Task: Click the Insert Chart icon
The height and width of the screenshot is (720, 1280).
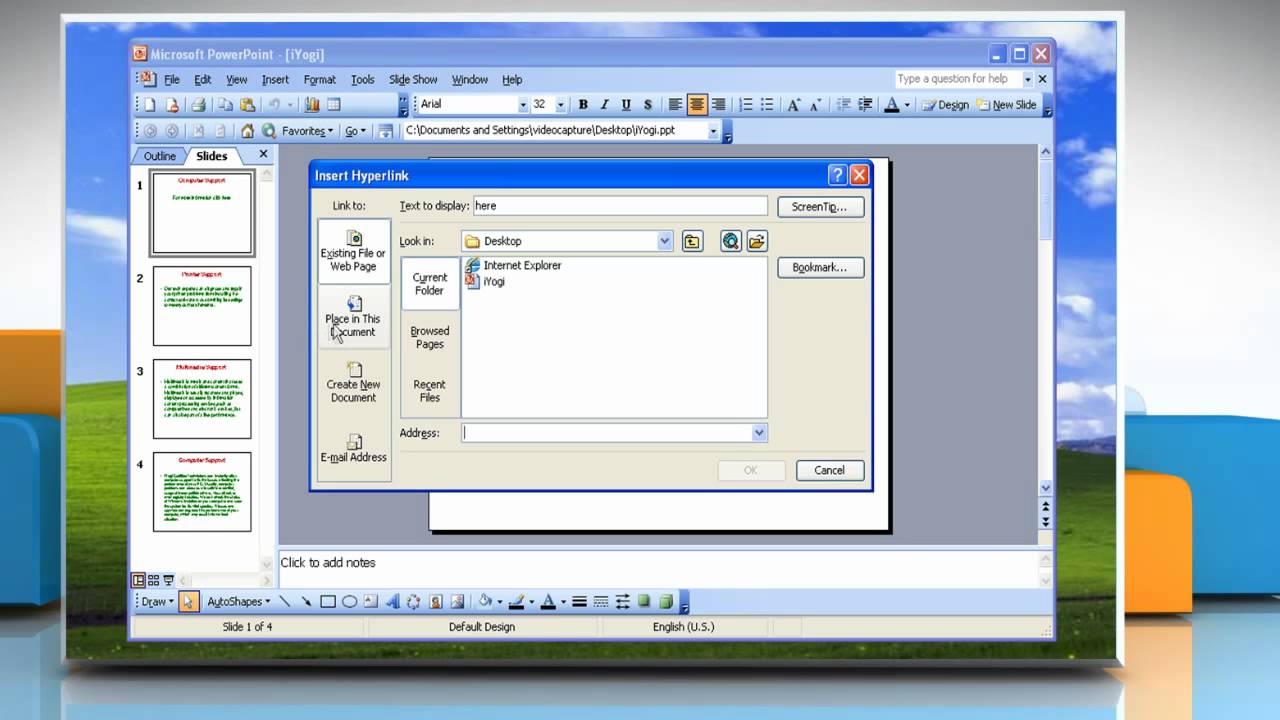Action: point(312,104)
